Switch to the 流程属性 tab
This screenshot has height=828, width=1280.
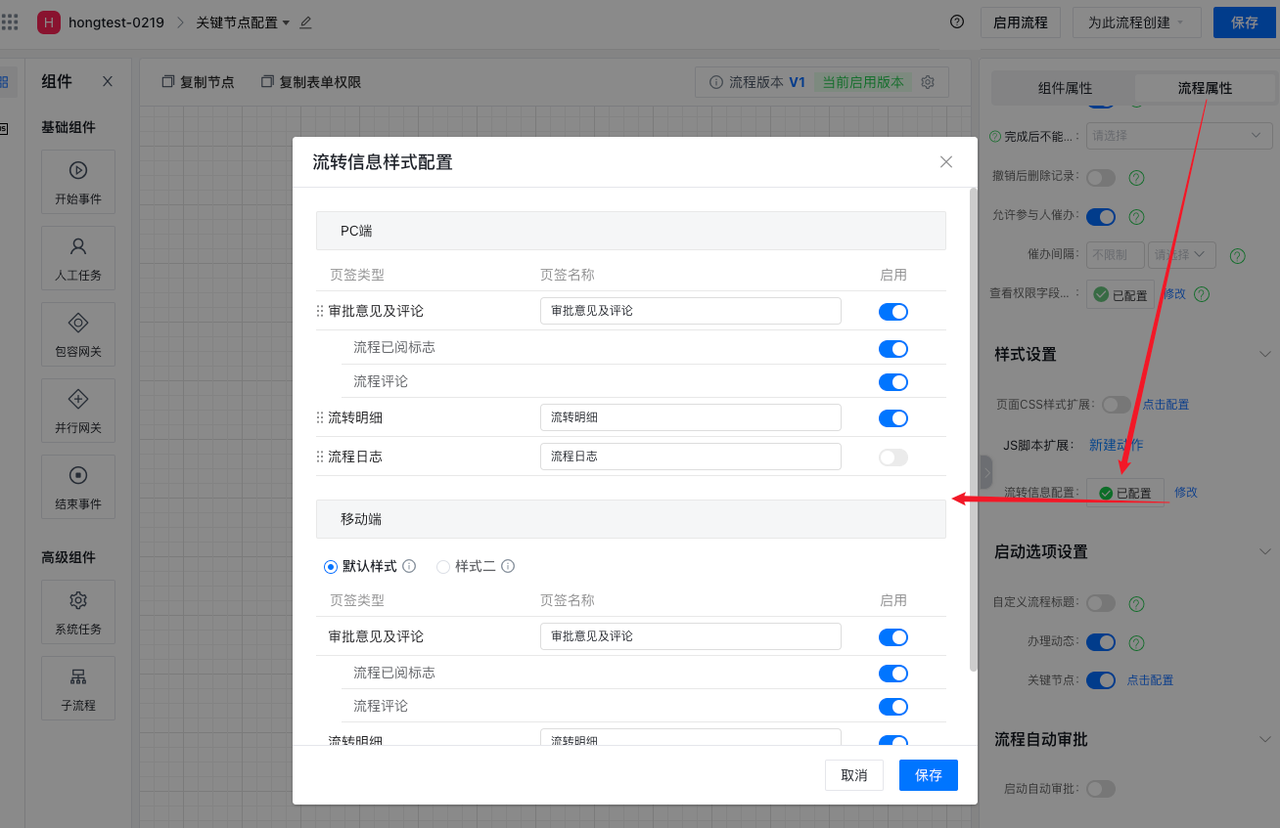1204,88
